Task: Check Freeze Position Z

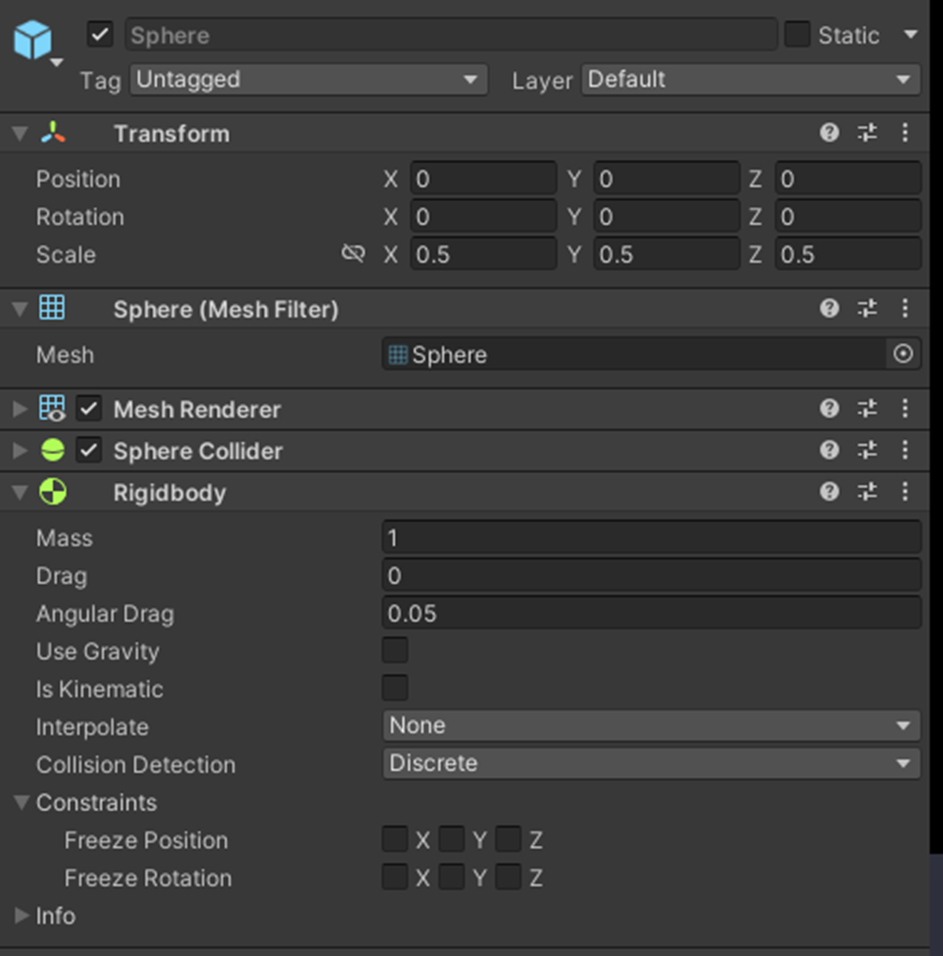Action: pyautogui.click(x=508, y=839)
